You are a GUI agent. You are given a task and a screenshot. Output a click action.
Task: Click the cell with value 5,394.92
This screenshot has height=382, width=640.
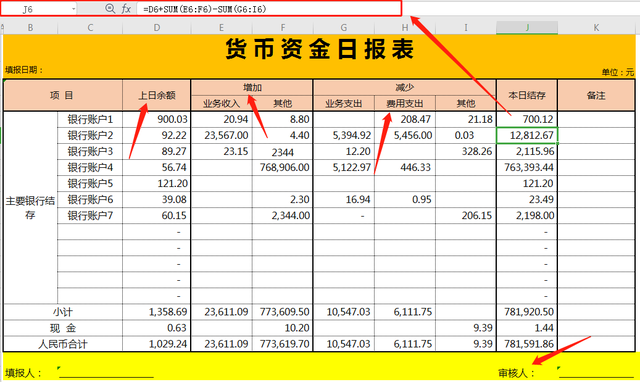[x=344, y=135]
